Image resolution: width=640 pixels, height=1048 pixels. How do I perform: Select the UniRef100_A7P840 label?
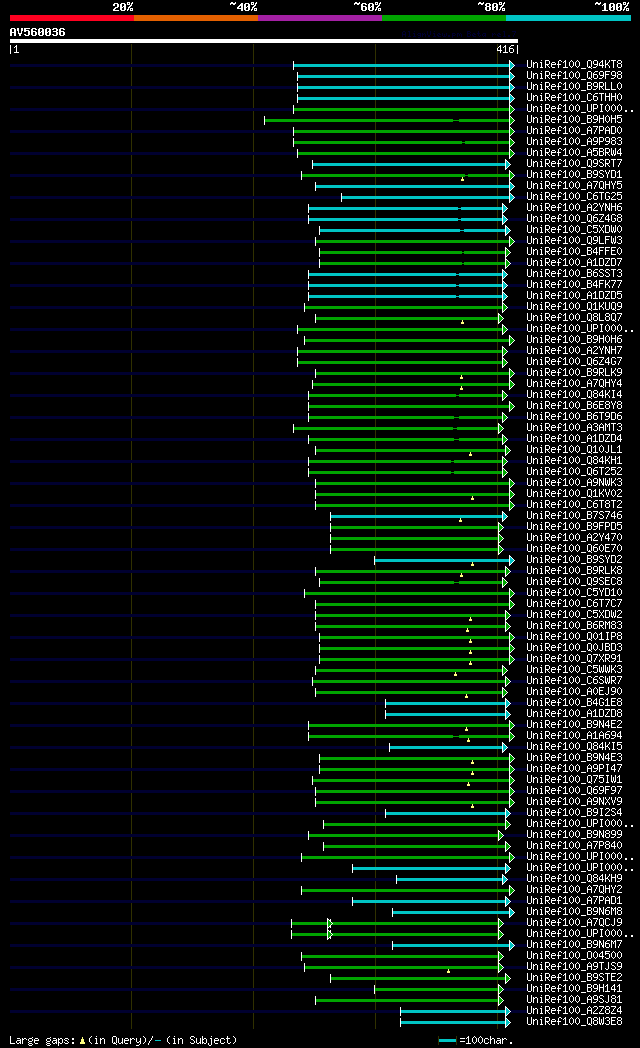click(574, 846)
